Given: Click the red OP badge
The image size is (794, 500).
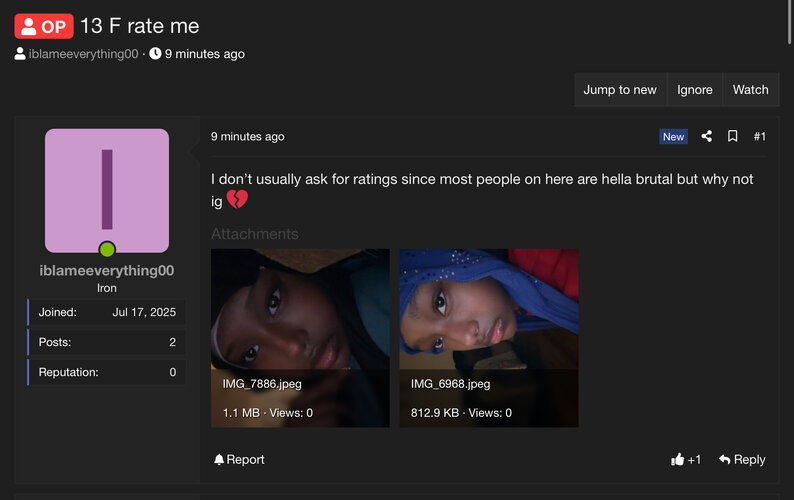Looking at the screenshot, I should pyautogui.click(x=44, y=26).
